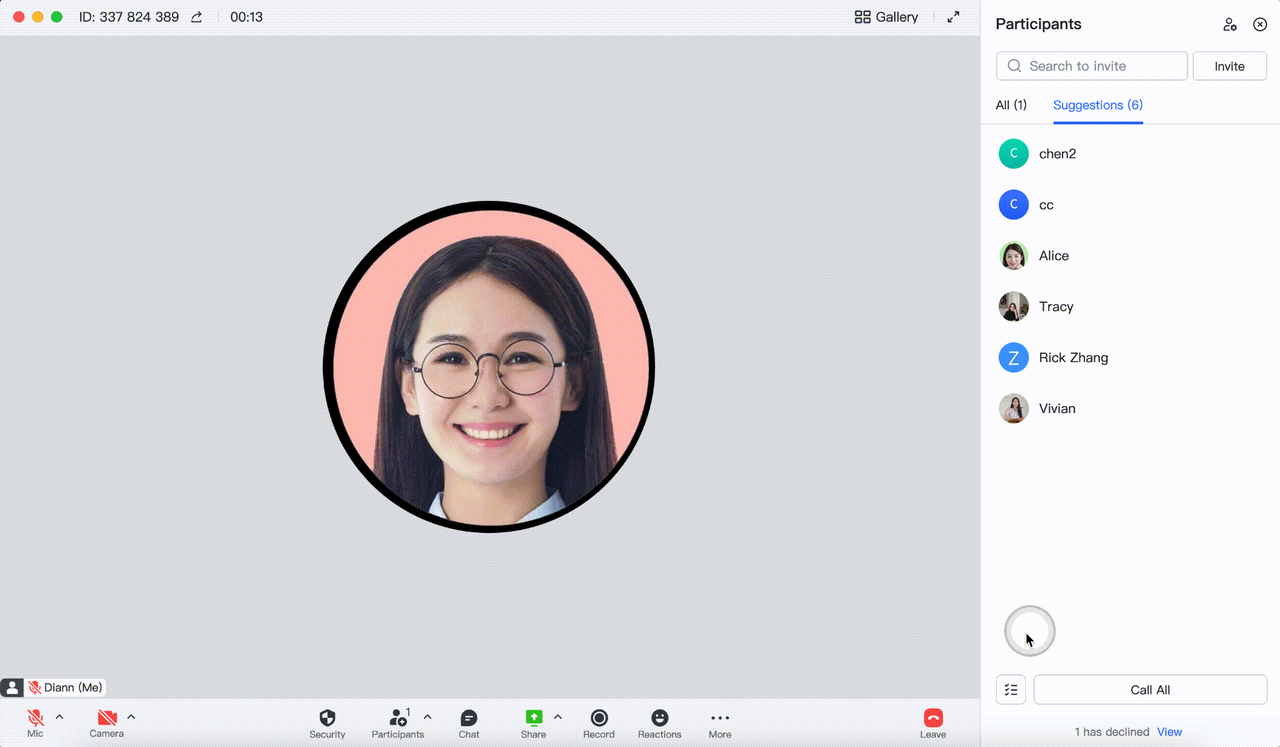View who has declined
Image resolution: width=1280 pixels, height=747 pixels.
pyautogui.click(x=1169, y=731)
